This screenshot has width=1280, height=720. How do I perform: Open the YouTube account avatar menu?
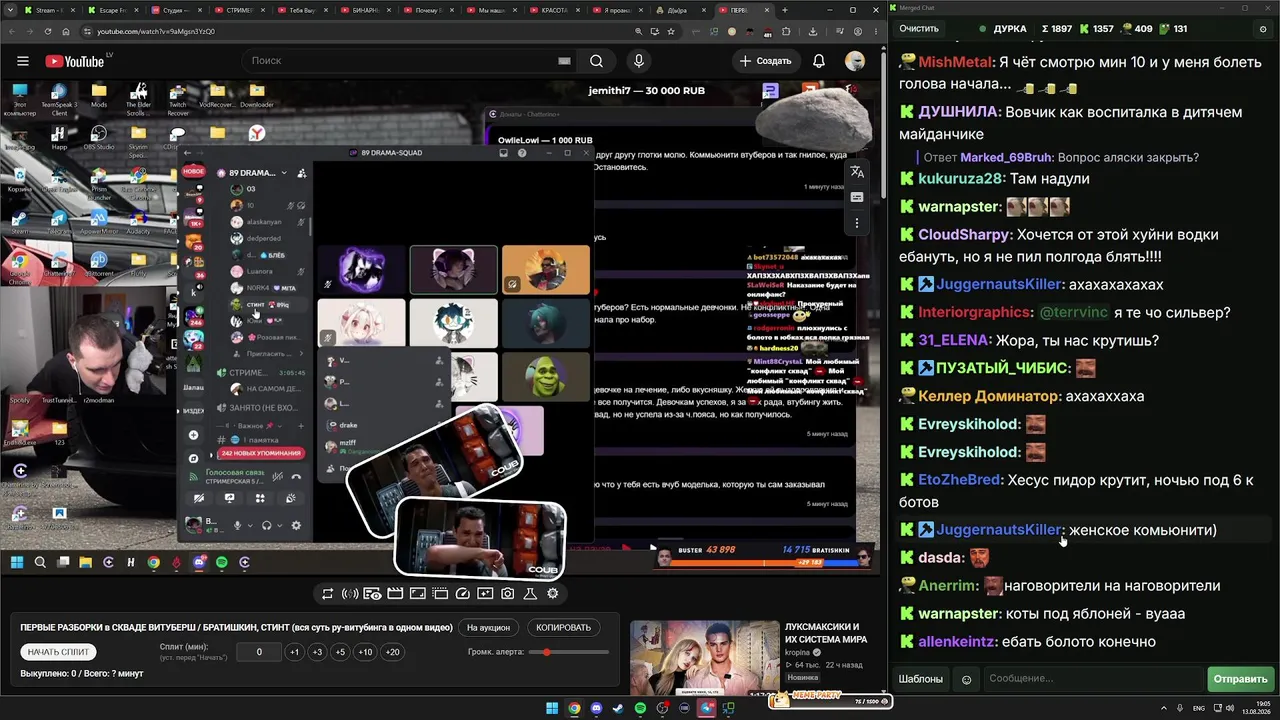(x=855, y=61)
